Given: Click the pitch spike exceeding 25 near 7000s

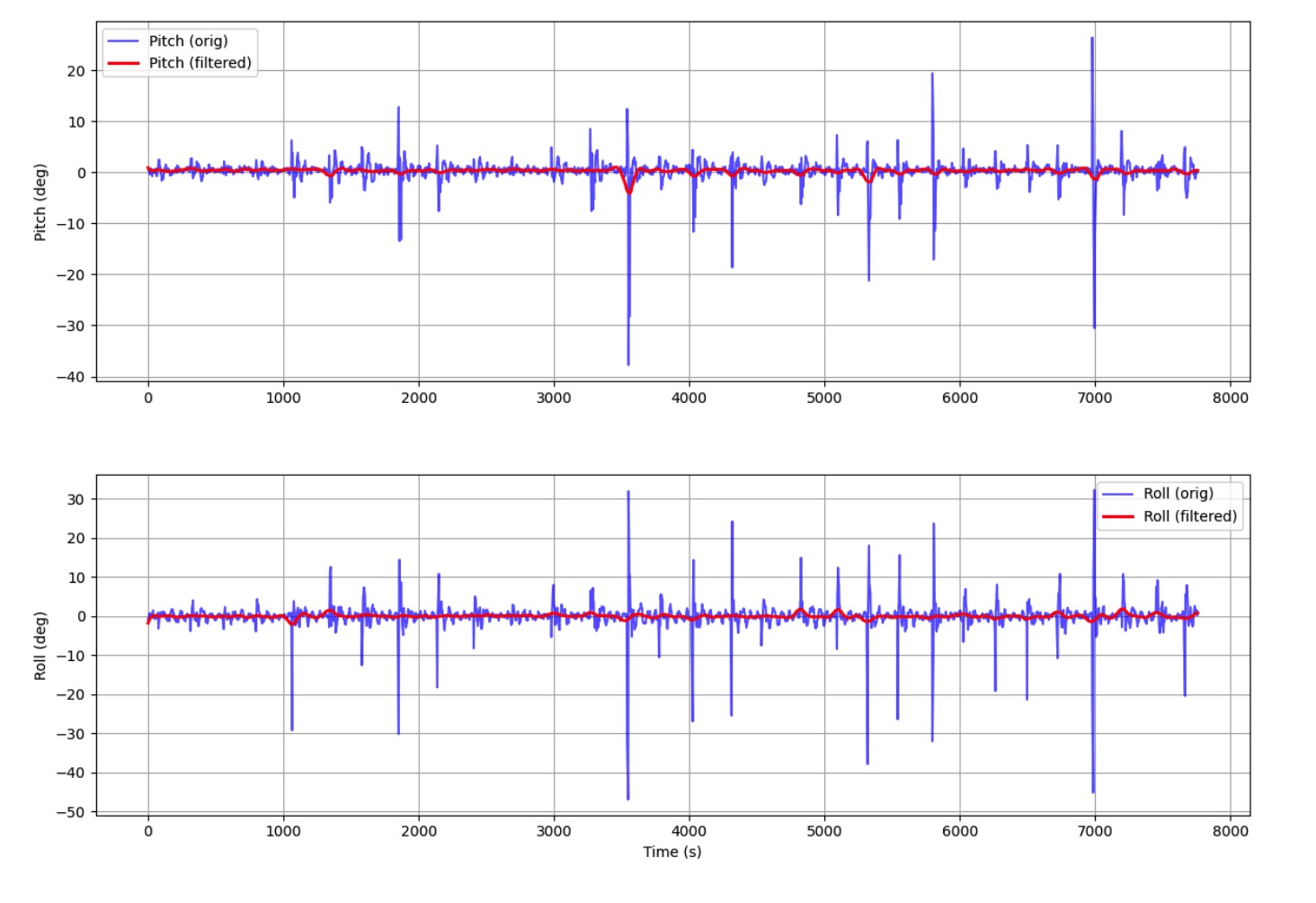Looking at the screenshot, I should pyautogui.click(x=1090, y=45).
